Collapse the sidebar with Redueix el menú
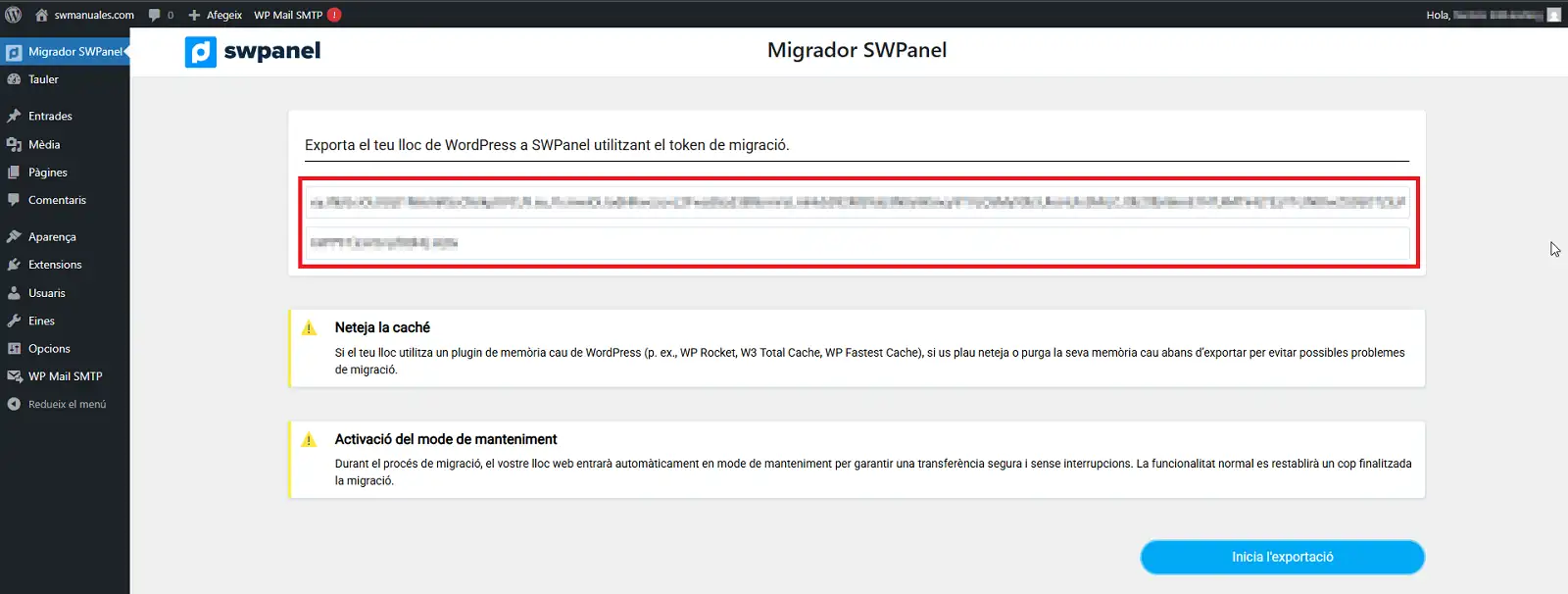Image resolution: width=1568 pixels, height=594 pixels. 67,404
